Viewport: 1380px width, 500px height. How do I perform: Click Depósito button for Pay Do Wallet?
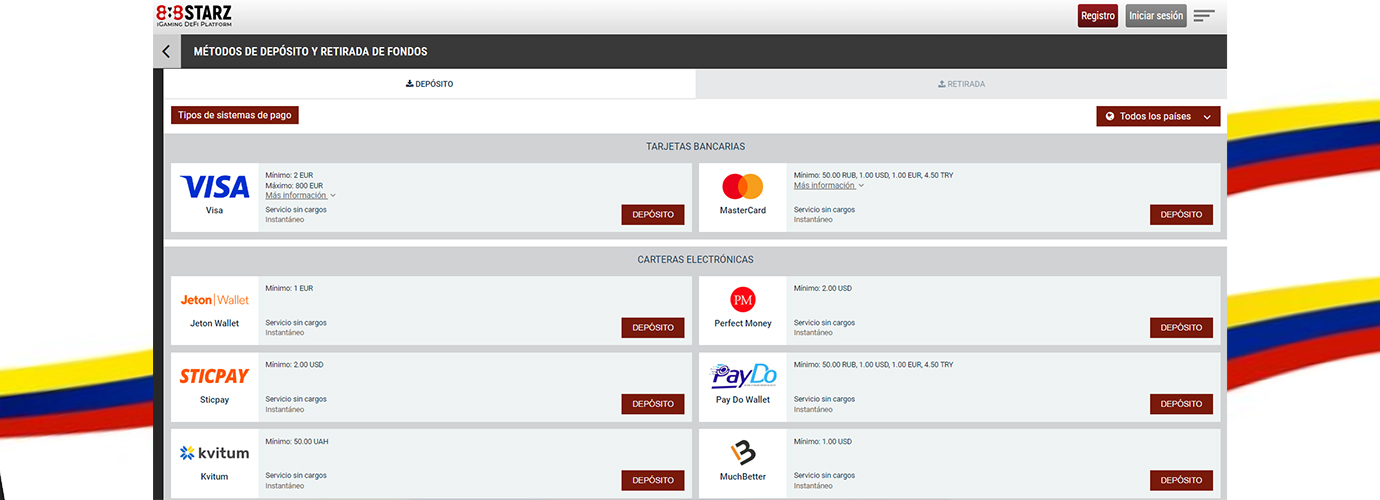[1182, 404]
